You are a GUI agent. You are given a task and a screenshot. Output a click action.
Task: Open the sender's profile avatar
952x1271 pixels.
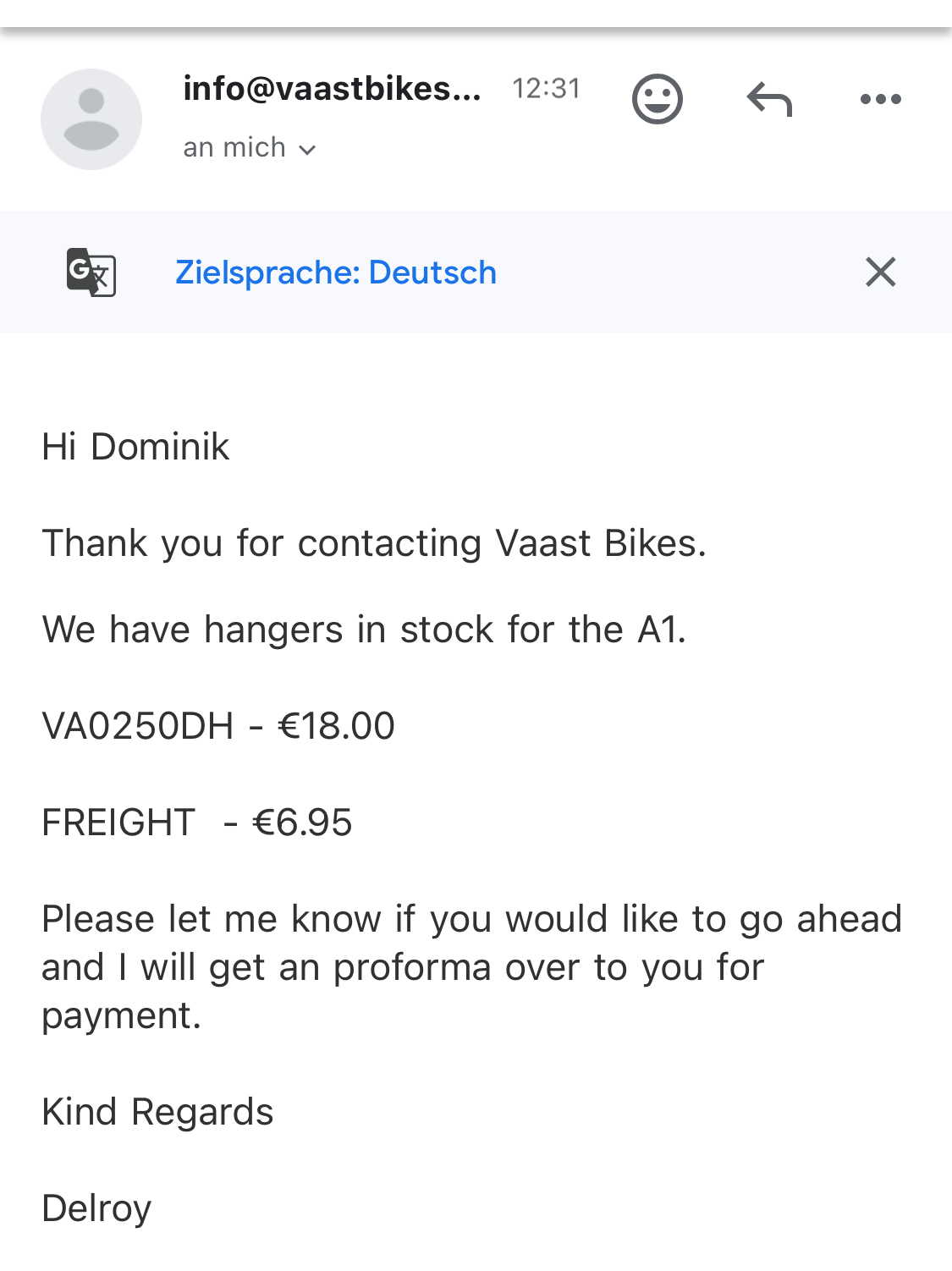91,119
